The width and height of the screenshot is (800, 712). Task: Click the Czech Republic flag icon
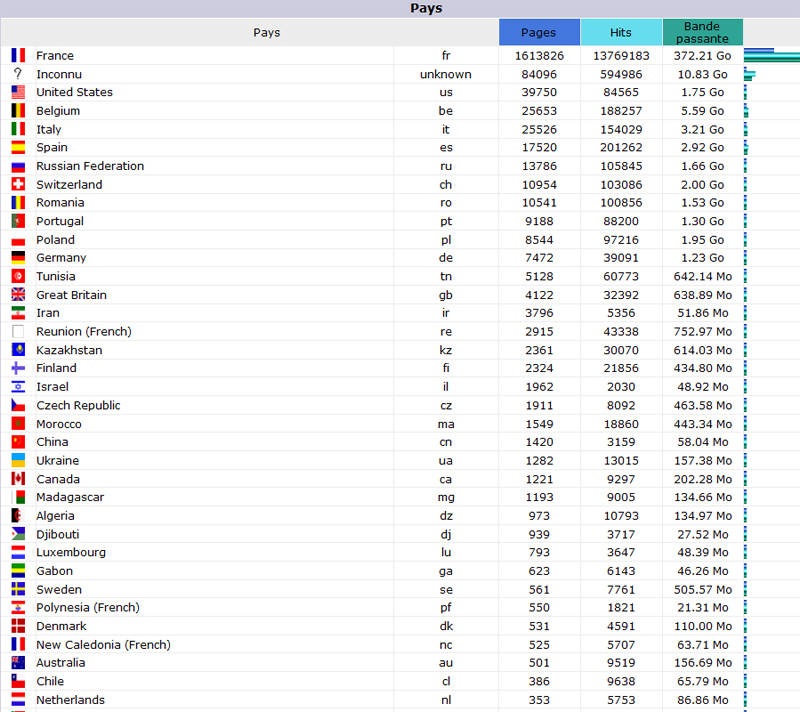coord(18,405)
